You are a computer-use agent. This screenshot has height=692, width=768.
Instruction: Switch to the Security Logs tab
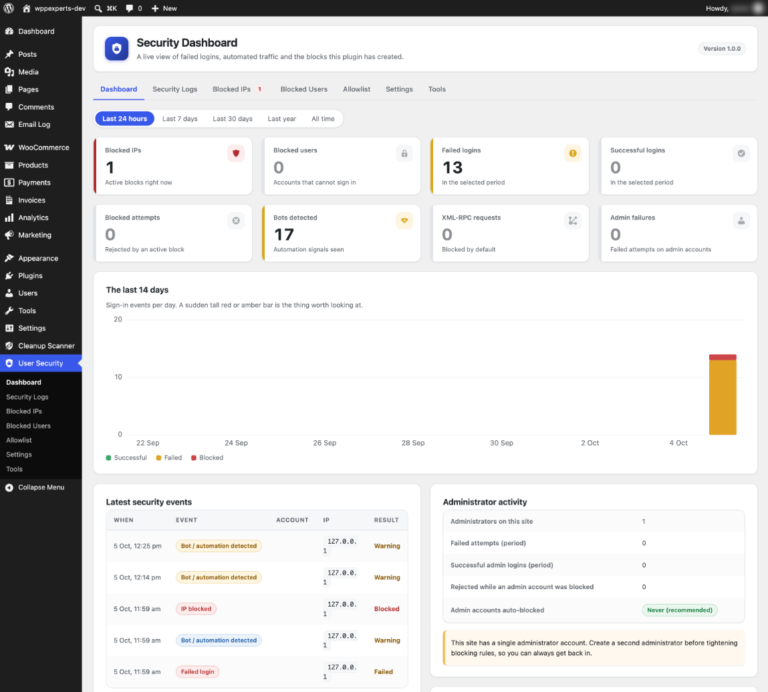click(175, 89)
